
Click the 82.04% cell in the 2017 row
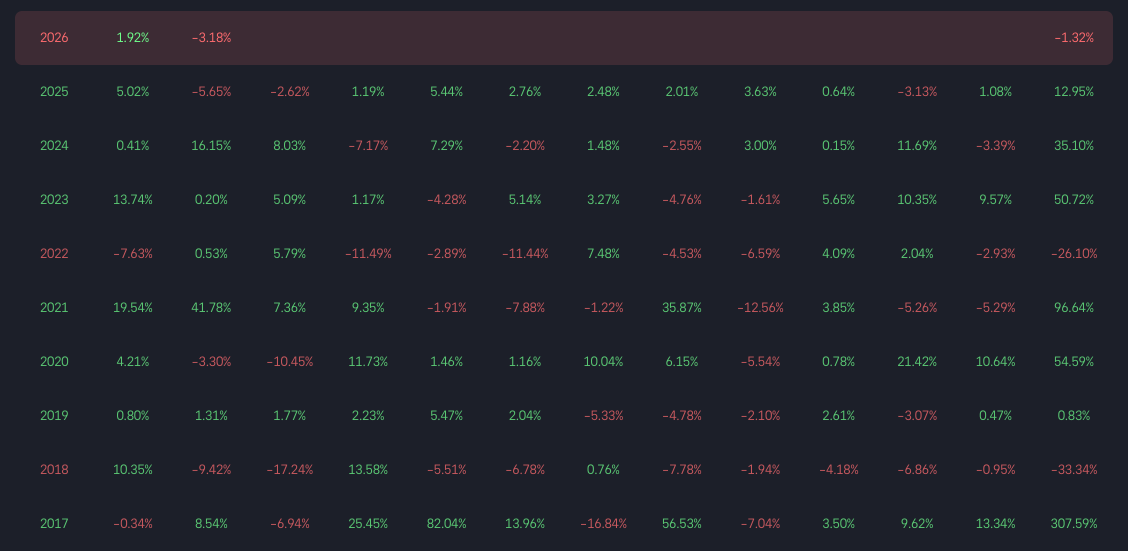pyautogui.click(x=446, y=524)
